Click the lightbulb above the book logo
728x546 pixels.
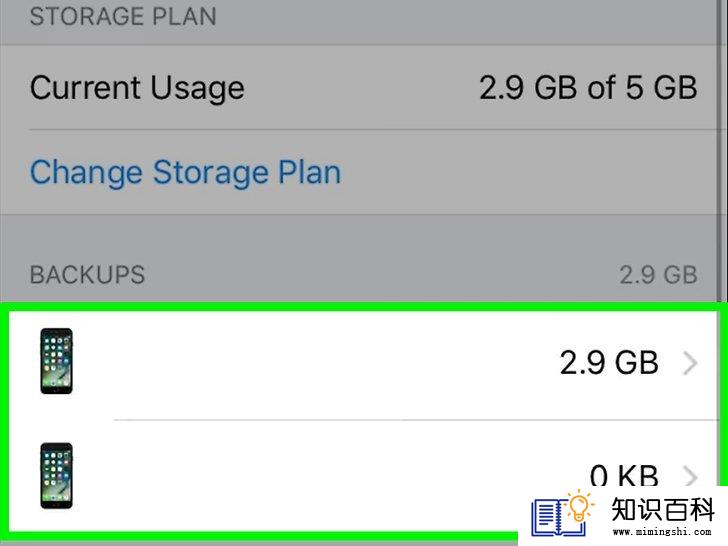point(579,505)
